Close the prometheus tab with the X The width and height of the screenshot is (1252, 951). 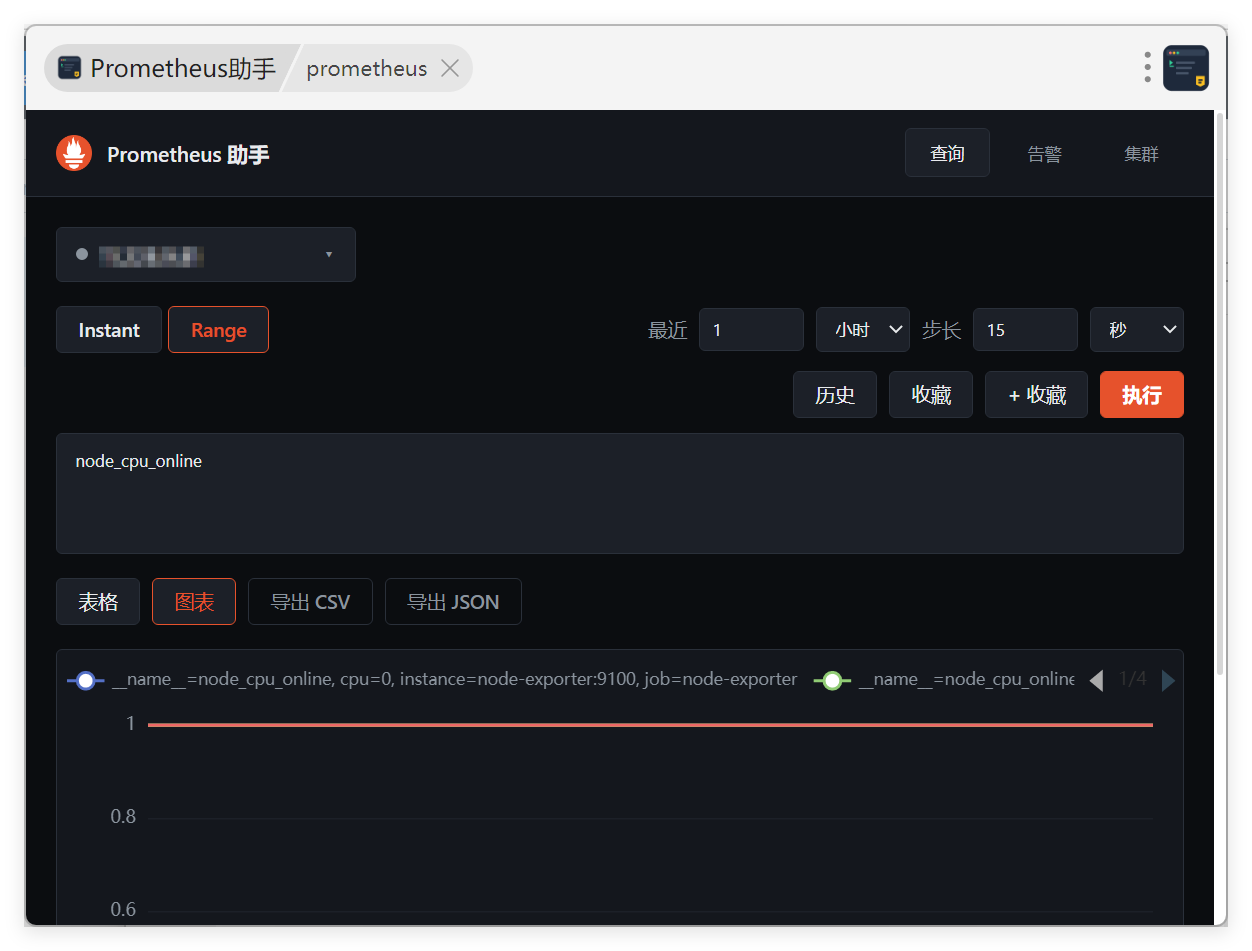tap(450, 68)
